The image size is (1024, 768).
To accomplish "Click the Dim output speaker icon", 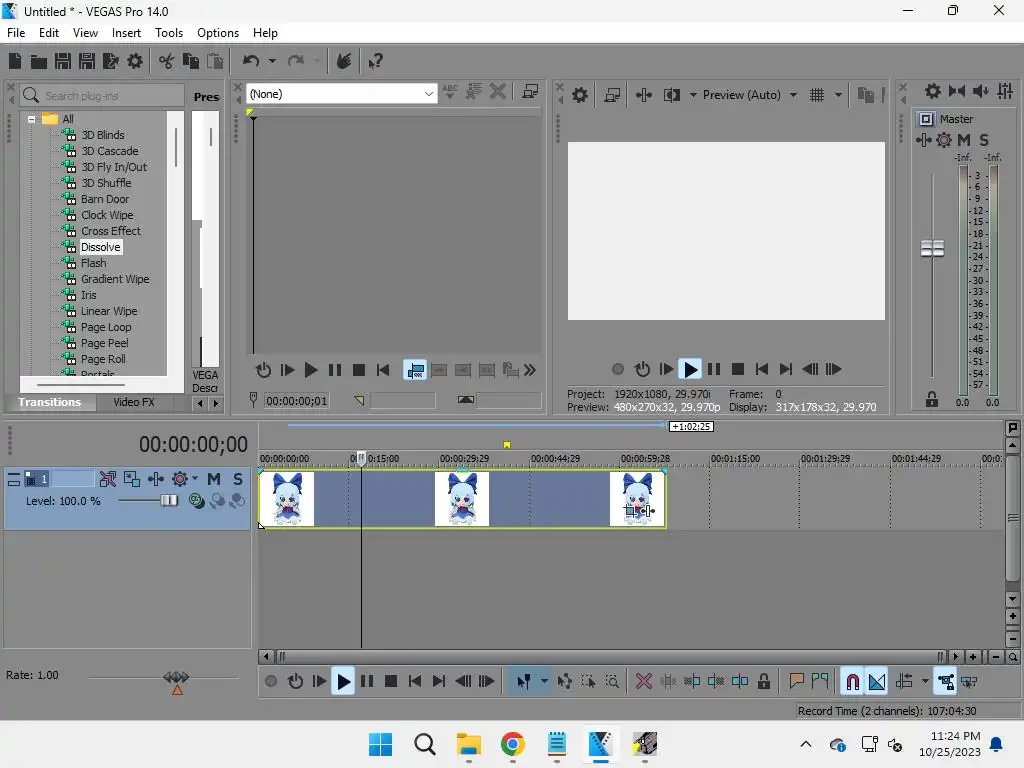I will 980,91.
